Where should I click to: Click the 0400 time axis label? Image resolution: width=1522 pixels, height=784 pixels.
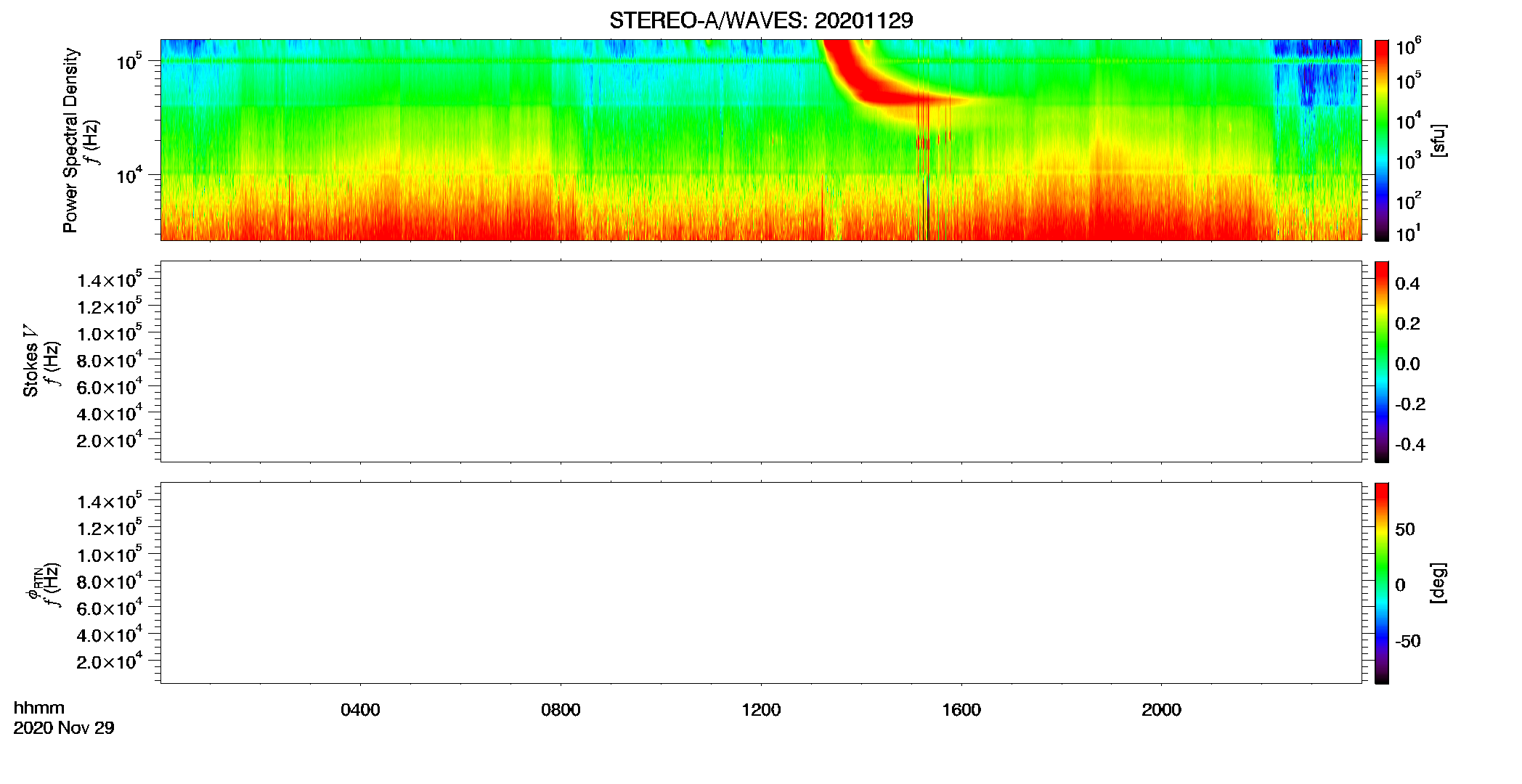point(360,710)
